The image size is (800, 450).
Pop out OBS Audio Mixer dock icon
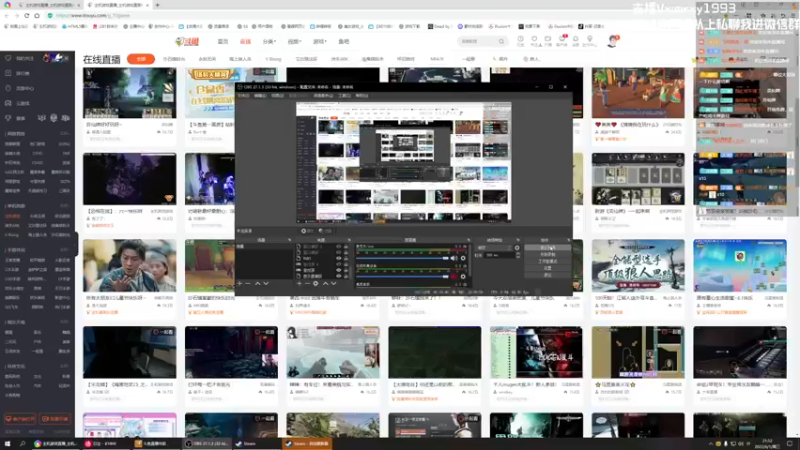tap(468, 240)
